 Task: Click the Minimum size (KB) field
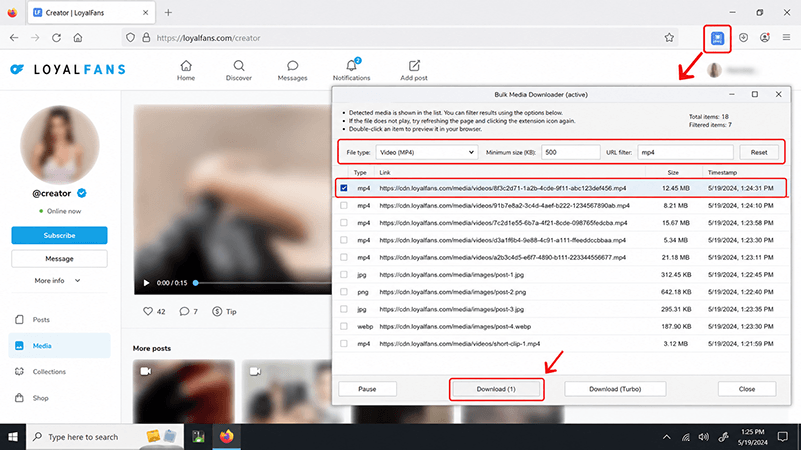click(x=571, y=152)
